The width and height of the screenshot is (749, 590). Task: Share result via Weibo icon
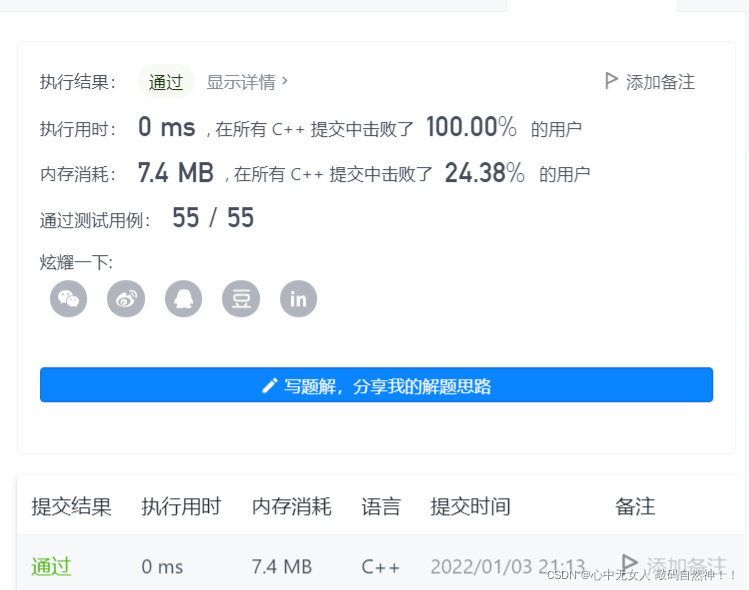pos(126,299)
